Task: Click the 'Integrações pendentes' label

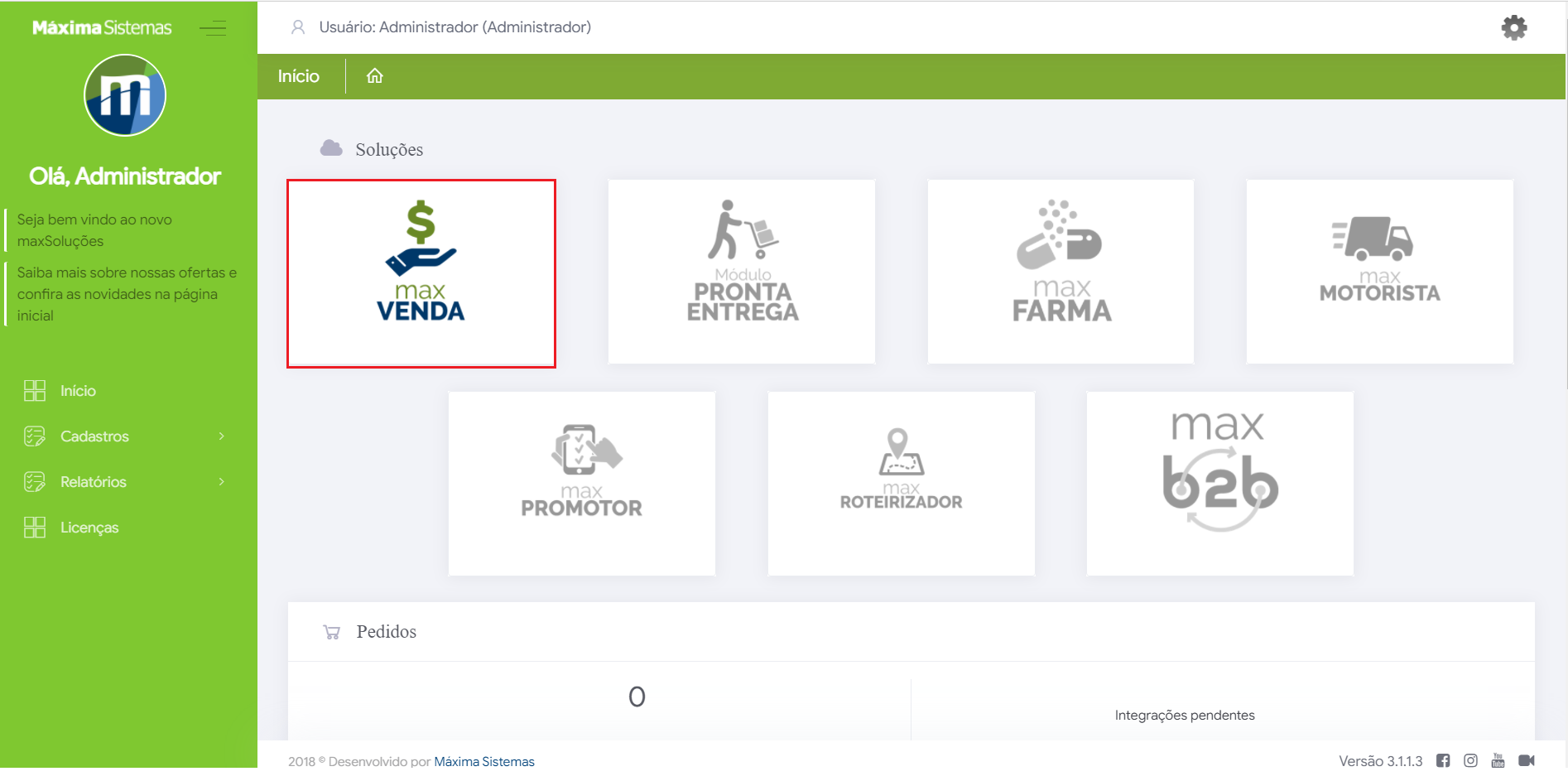Action: point(1185,716)
